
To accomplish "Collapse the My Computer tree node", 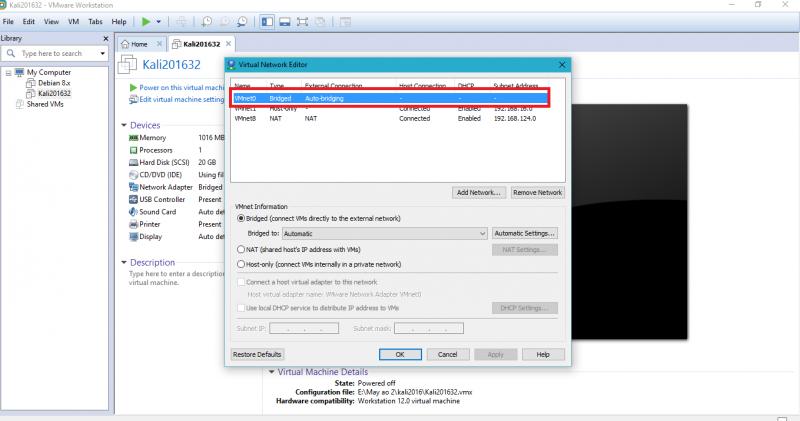I will coord(8,73).
